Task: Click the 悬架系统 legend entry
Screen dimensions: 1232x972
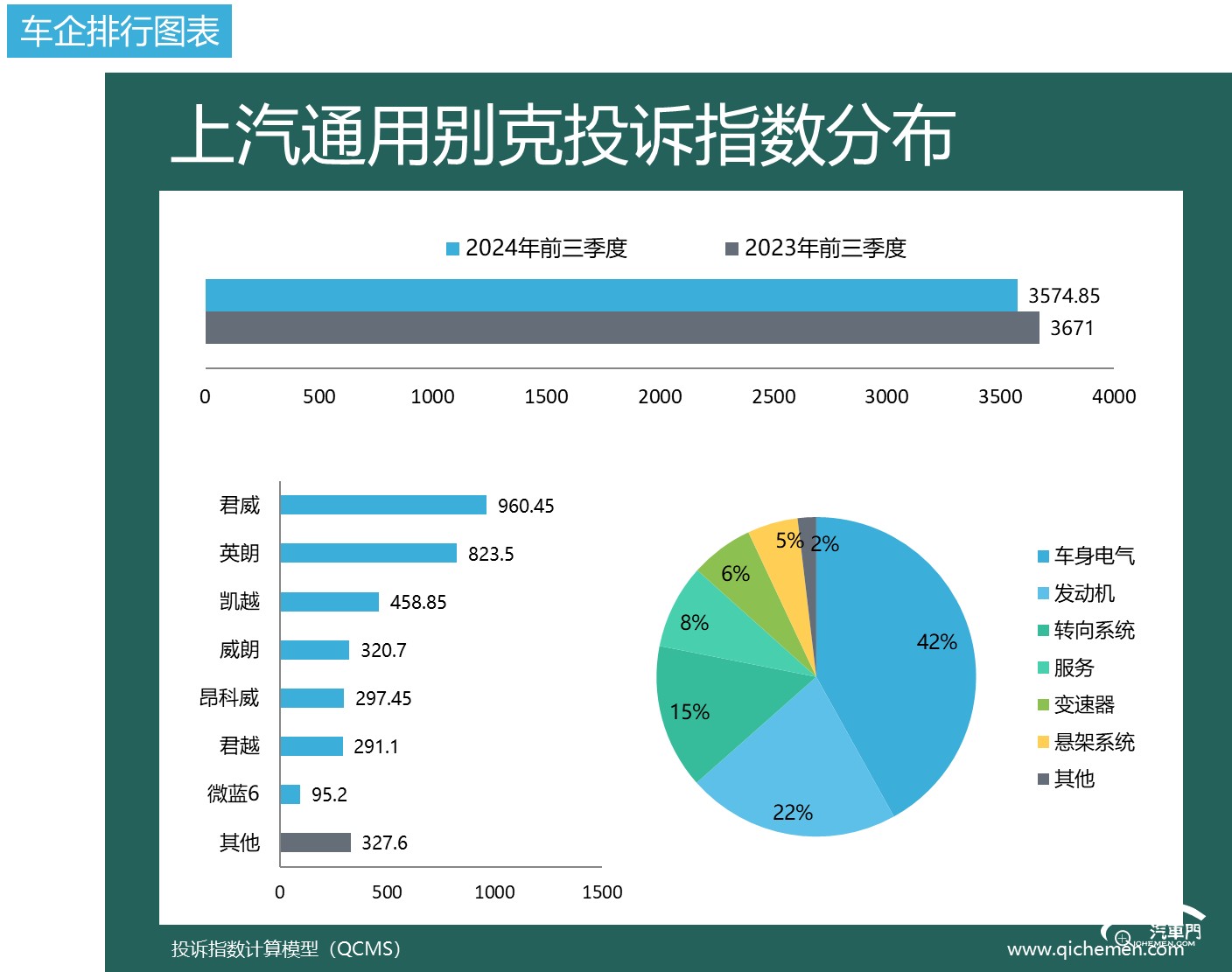Action: pos(1086,742)
